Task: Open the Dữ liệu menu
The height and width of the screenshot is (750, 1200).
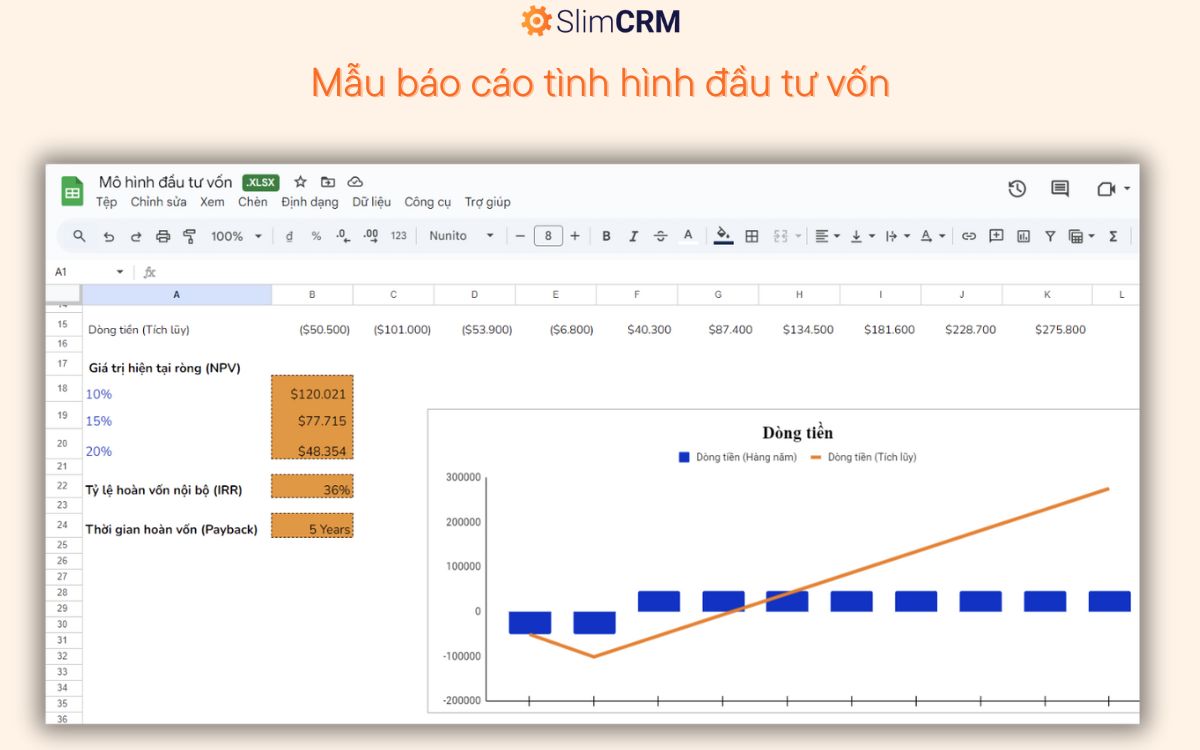Action: point(371,202)
